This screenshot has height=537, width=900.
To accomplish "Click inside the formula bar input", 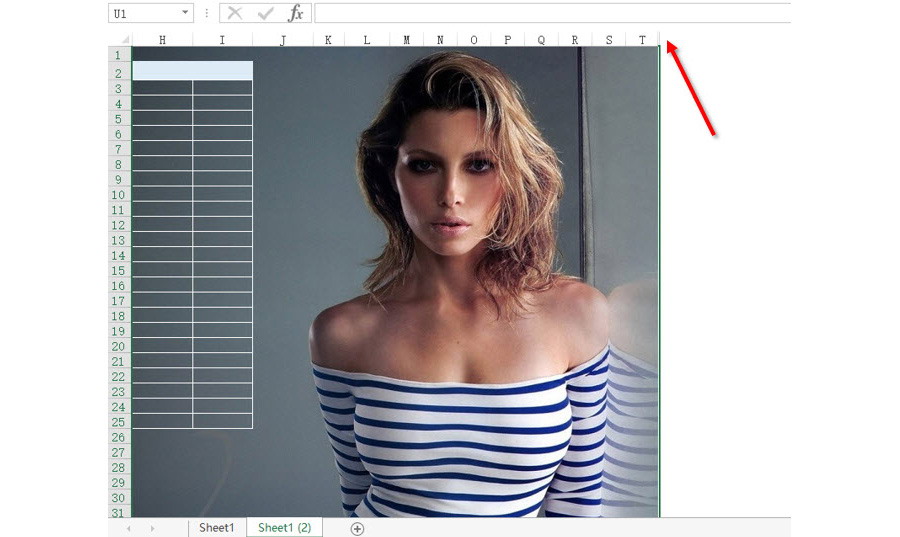I will pyautogui.click(x=553, y=13).
